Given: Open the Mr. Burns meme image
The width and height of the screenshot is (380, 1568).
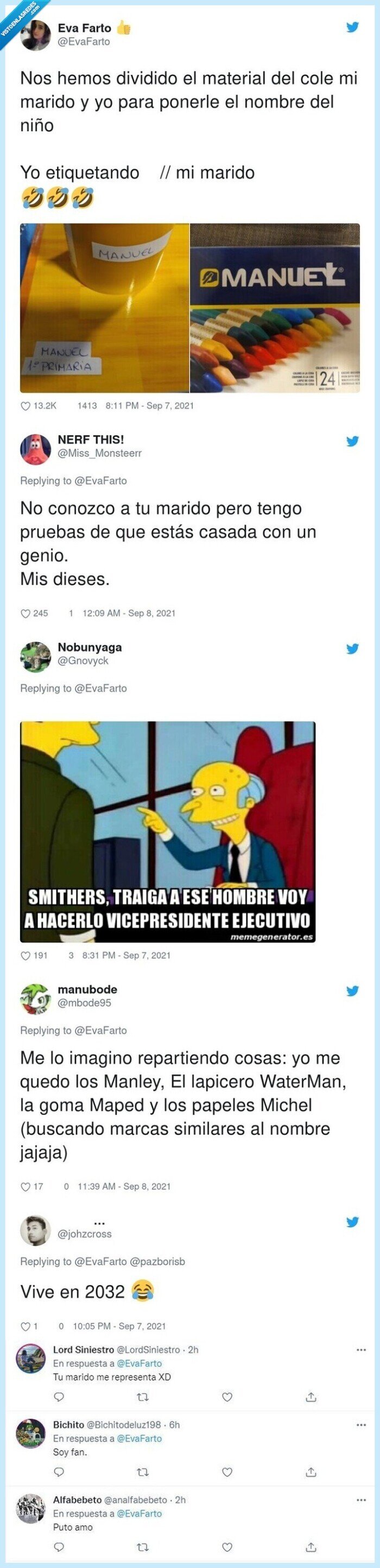Looking at the screenshot, I should (x=167, y=832).
